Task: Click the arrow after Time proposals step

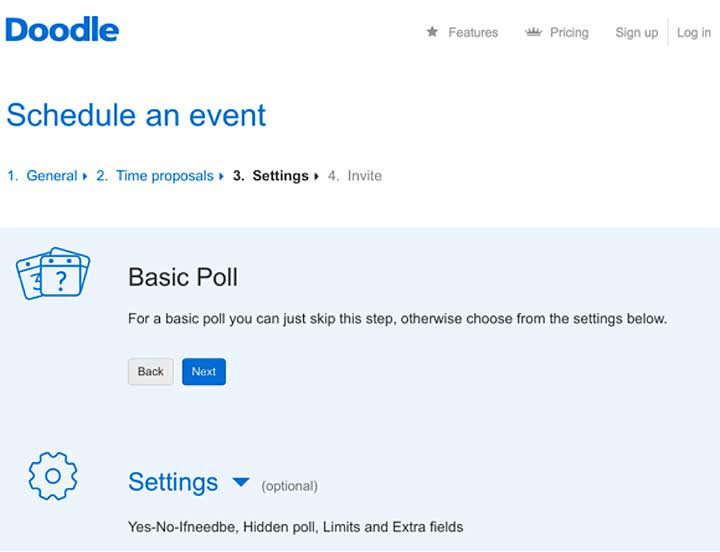Action: (221, 176)
